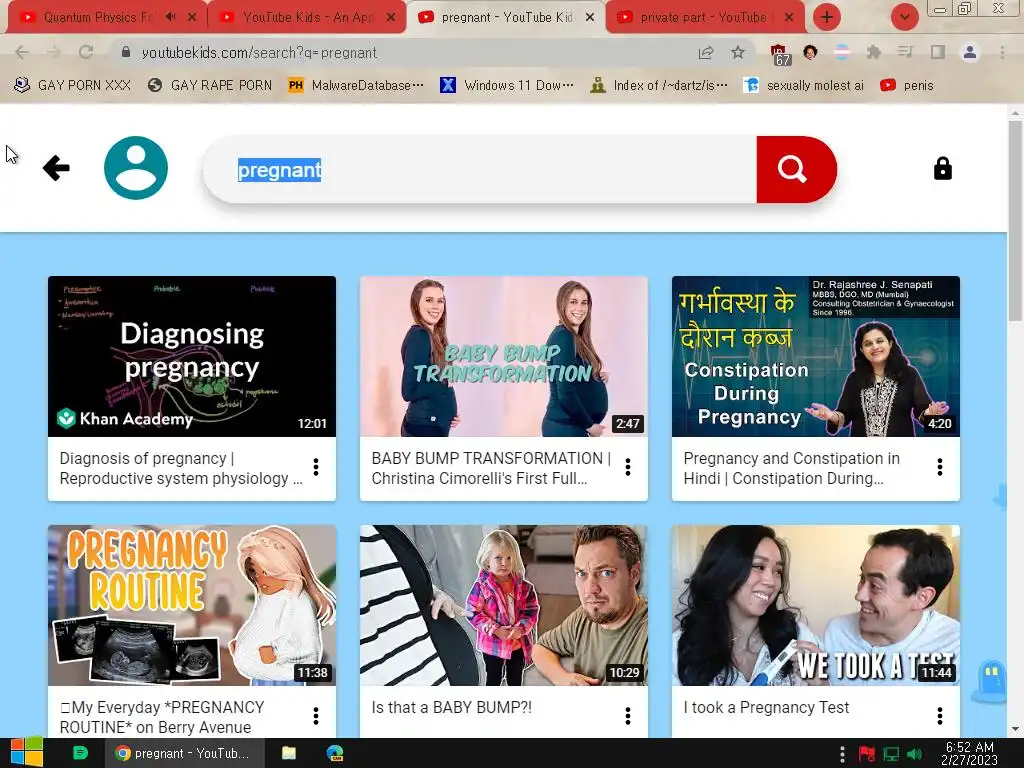Open File Explorer from taskbar
The height and width of the screenshot is (768, 1024).
289,753
